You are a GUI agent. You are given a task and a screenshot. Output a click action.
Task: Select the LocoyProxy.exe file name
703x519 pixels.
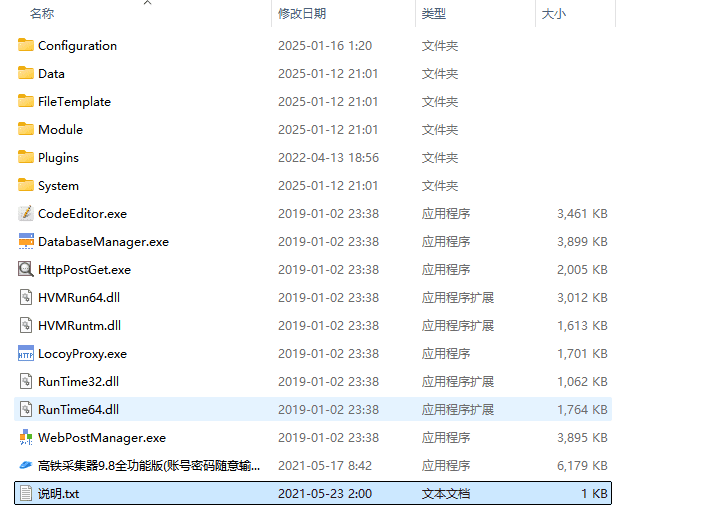[x=82, y=354]
